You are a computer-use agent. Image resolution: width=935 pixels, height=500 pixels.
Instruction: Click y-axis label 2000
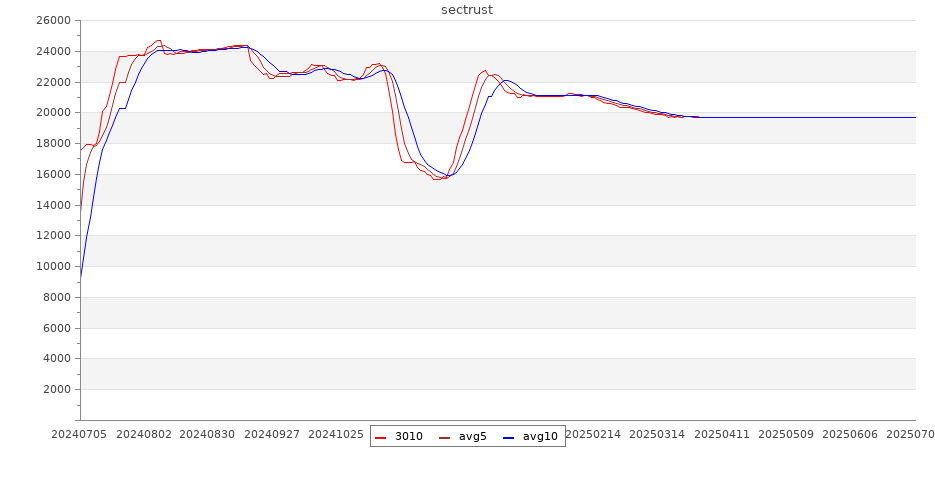coord(57,389)
